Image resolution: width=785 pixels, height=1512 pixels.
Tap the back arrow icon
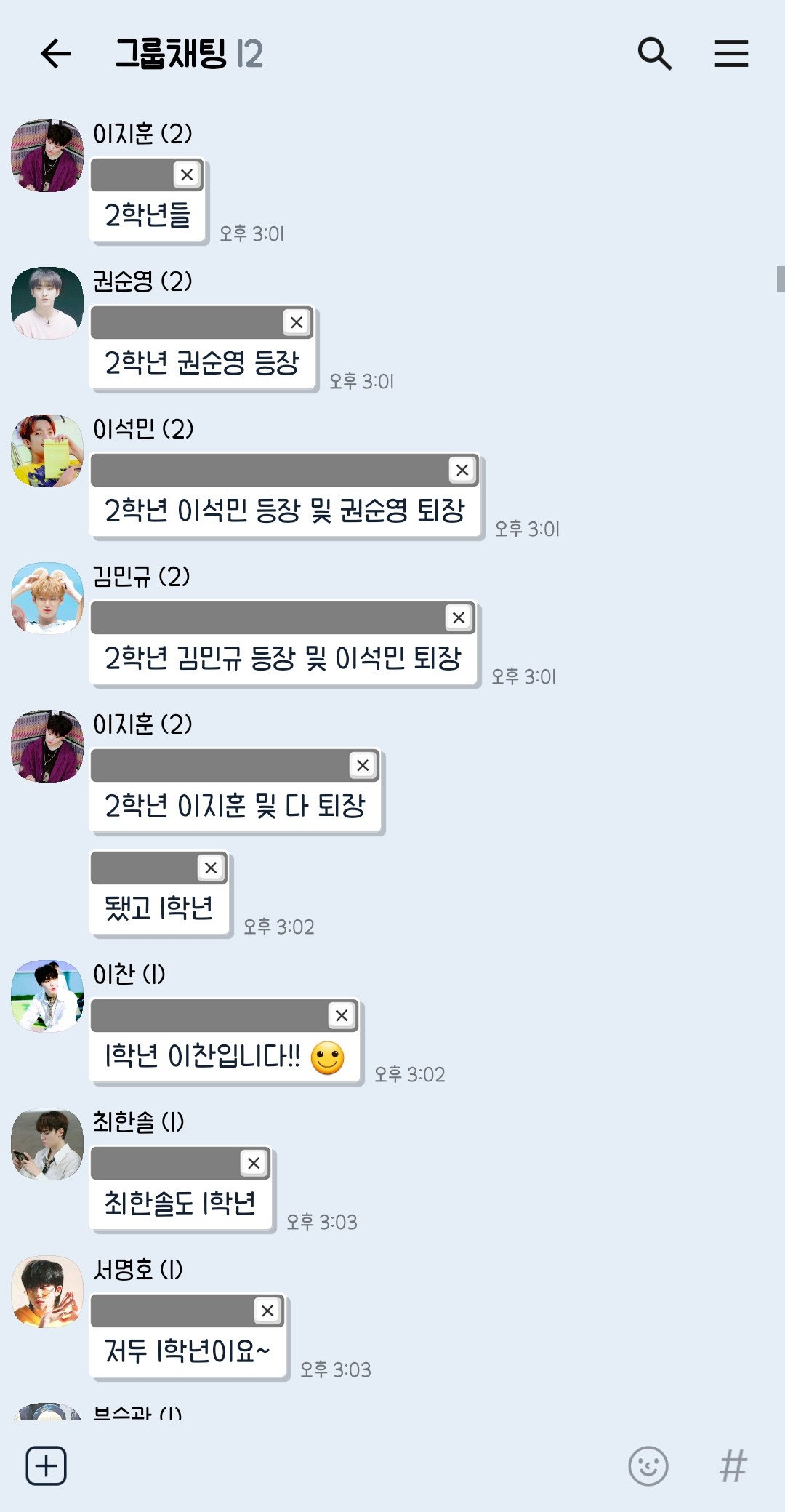tap(55, 54)
